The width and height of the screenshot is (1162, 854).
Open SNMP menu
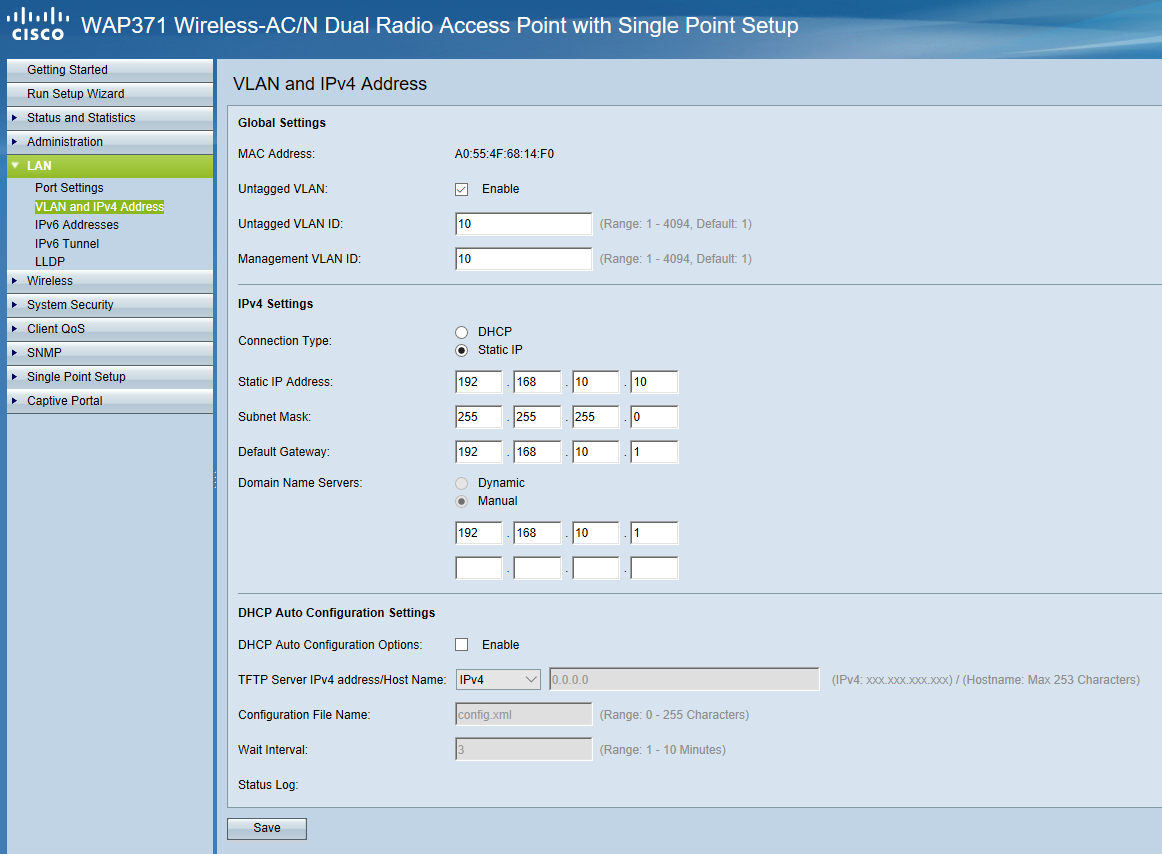point(110,353)
